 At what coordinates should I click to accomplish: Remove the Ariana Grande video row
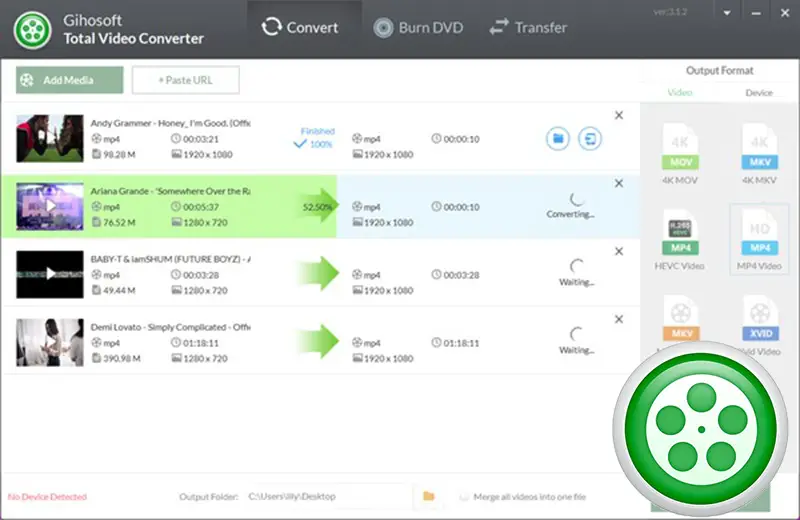[x=619, y=183]
